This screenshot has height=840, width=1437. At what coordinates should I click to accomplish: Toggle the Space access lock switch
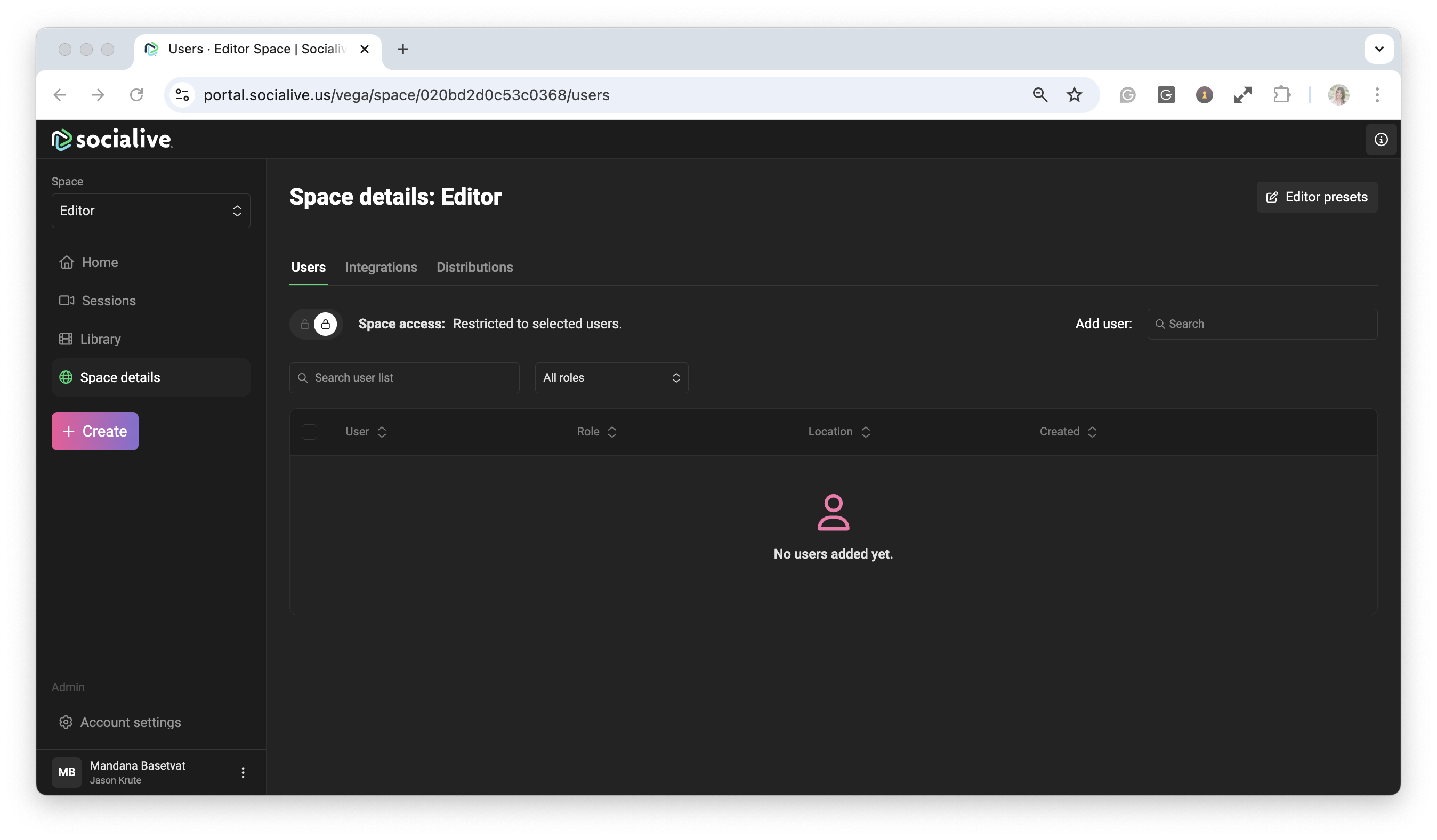pos(316,324)
